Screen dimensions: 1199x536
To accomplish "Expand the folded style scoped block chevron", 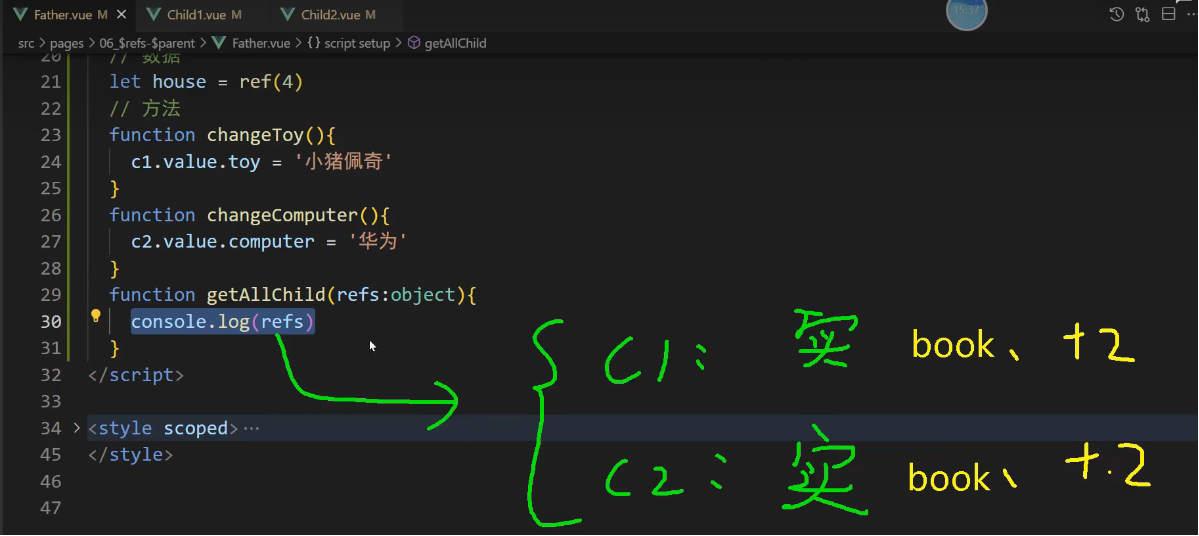I will click(76, 427).
